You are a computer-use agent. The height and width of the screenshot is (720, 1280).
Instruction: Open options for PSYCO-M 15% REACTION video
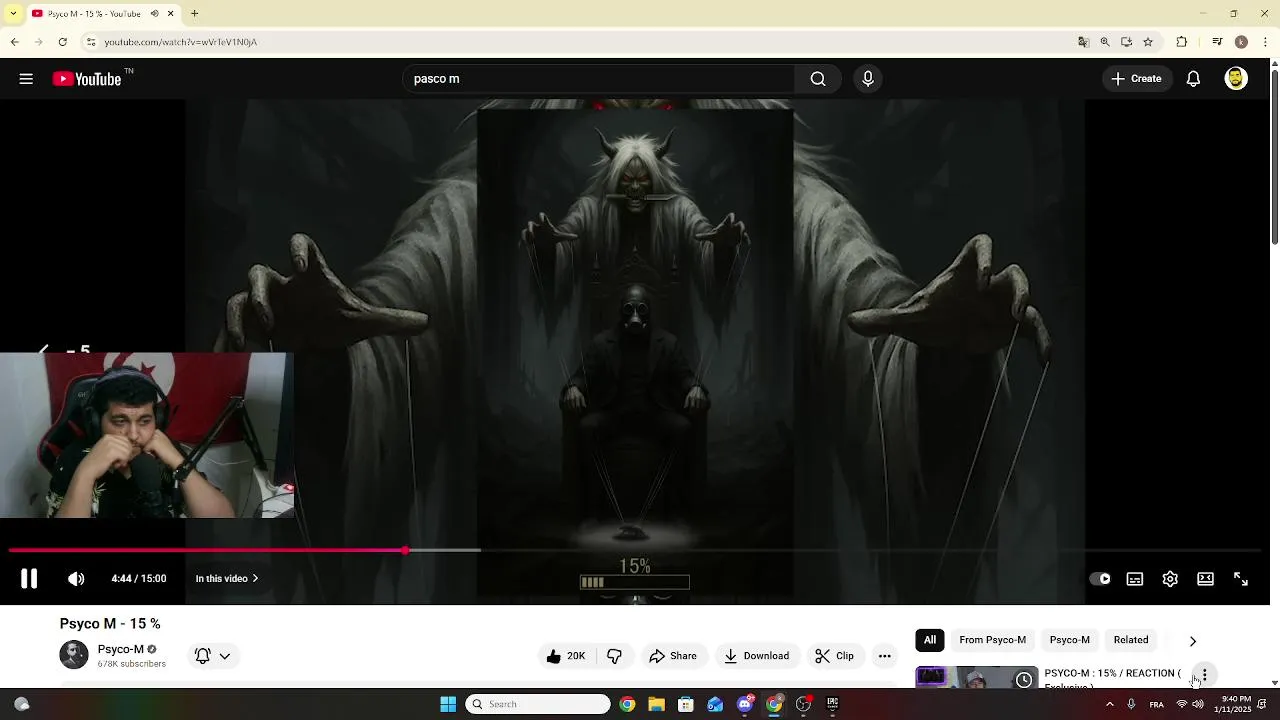(1205, 675)
